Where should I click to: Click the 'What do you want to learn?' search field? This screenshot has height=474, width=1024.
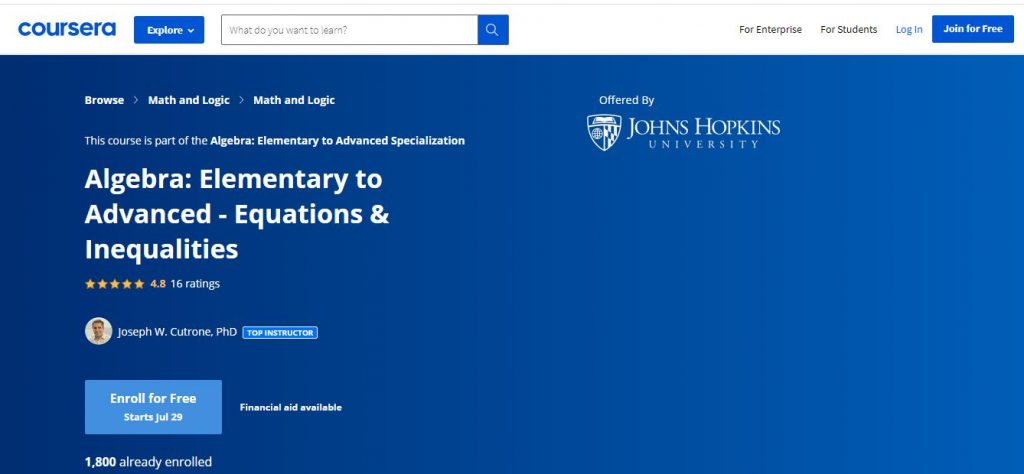[349, 30]
